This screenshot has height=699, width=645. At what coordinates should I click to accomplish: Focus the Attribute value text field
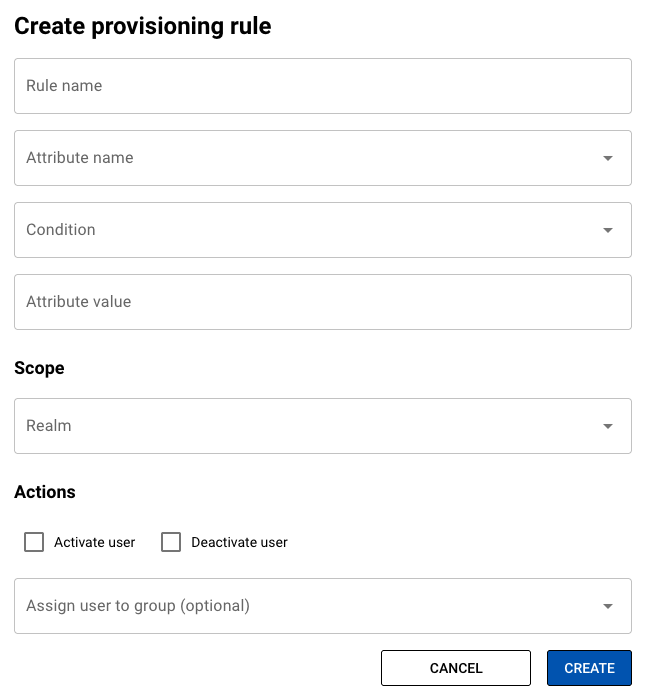(323, 302)
